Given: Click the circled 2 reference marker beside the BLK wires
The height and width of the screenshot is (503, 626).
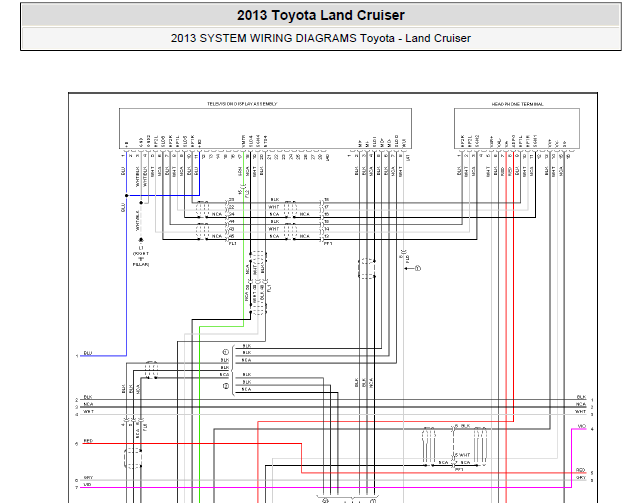Looking at the screenshot, I should pyautogui.click(x=226, y=386).
